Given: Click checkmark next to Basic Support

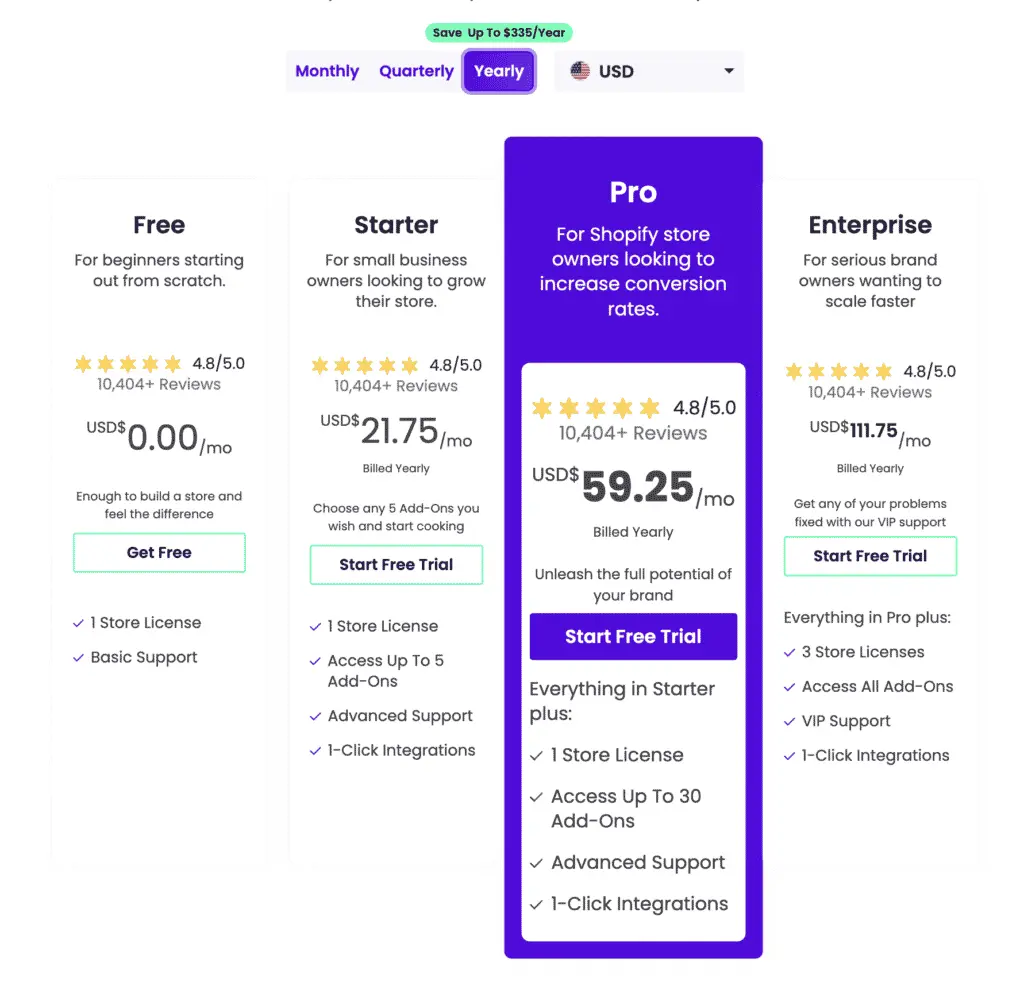Looking at the screenshot, I should (x=78, y=658).
